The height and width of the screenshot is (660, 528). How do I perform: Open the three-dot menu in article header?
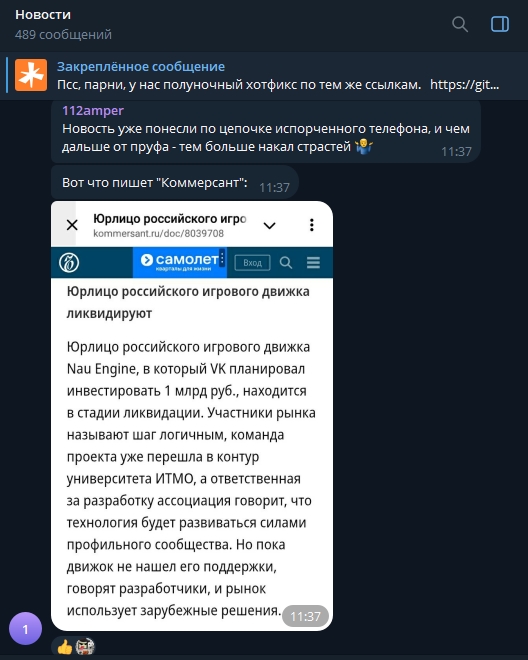pyautogui.click(x=312, y=225)
